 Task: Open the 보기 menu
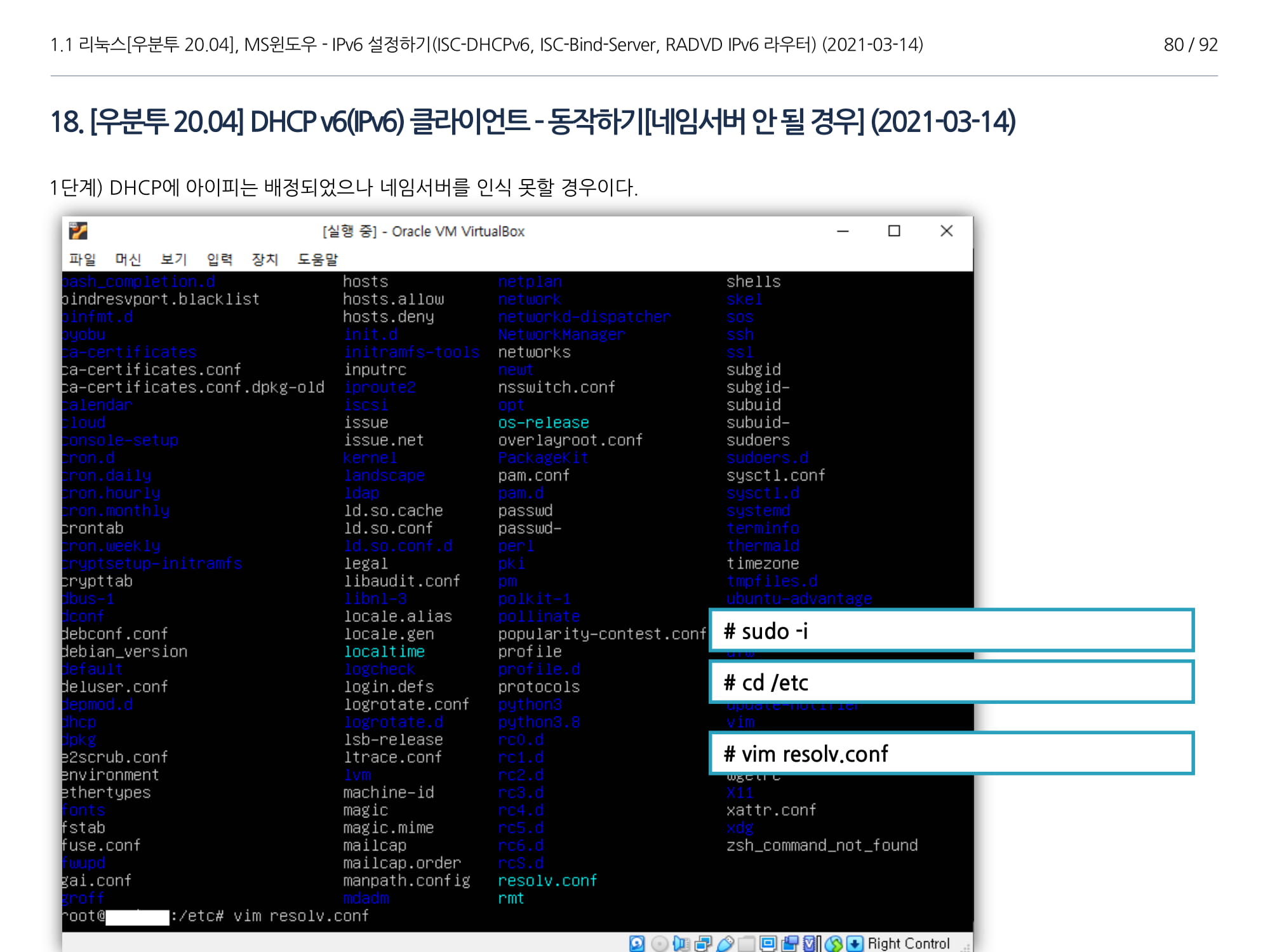tap(173, 259)
